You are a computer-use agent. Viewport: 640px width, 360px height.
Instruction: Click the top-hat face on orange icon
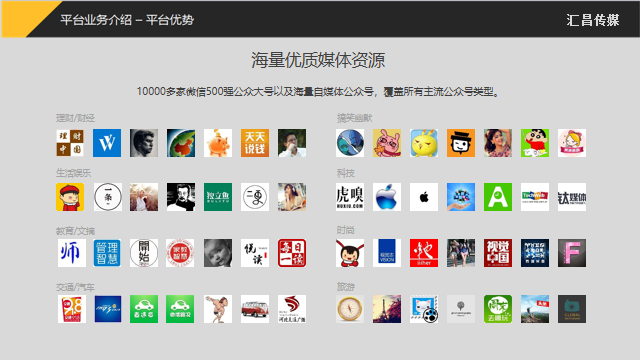pyautogui.click(x=461, y=143)
